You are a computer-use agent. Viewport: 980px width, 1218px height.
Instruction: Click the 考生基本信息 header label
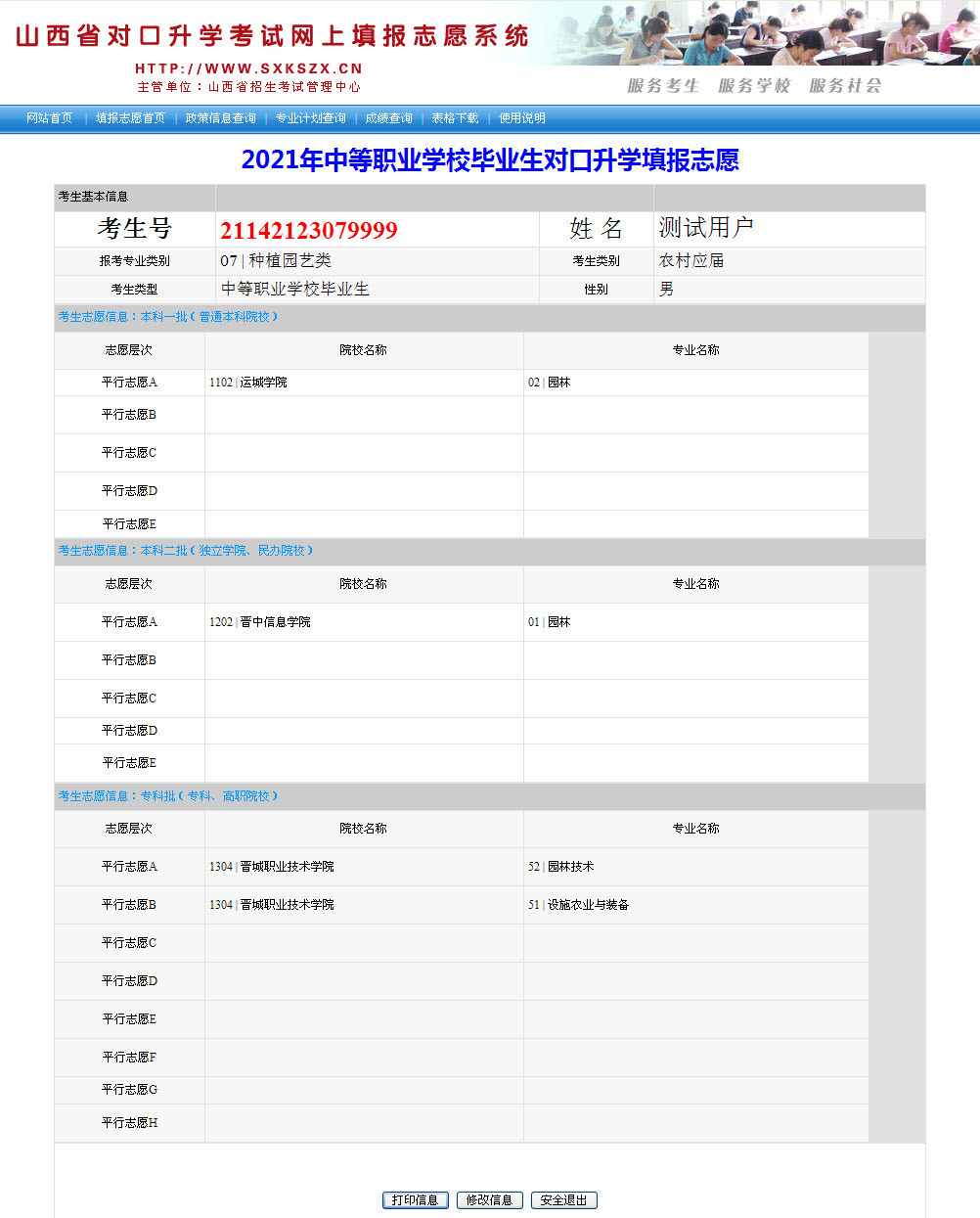pyautogui.click(x=93, y=197)
